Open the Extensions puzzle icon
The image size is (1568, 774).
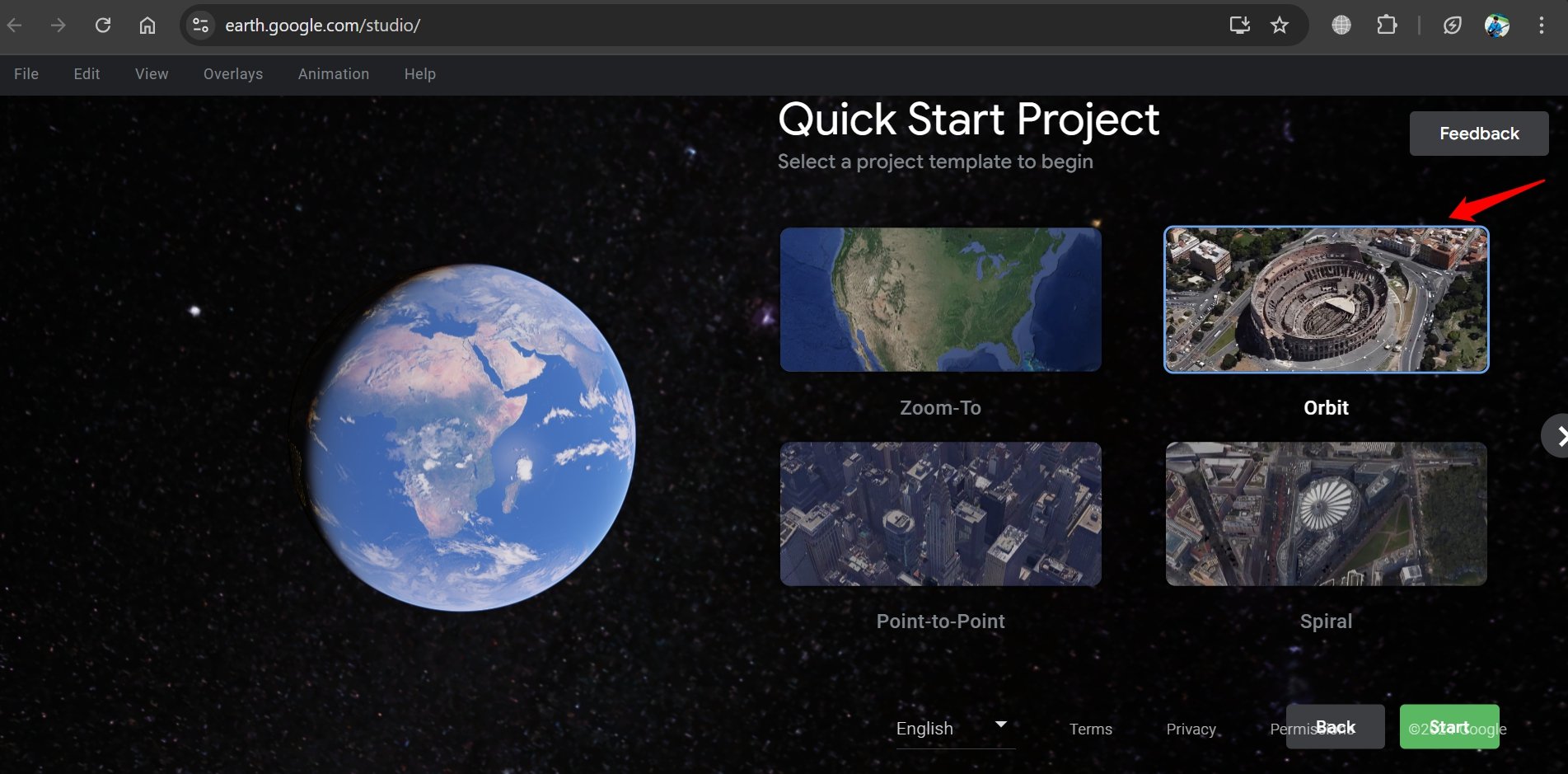point(1387,26)
